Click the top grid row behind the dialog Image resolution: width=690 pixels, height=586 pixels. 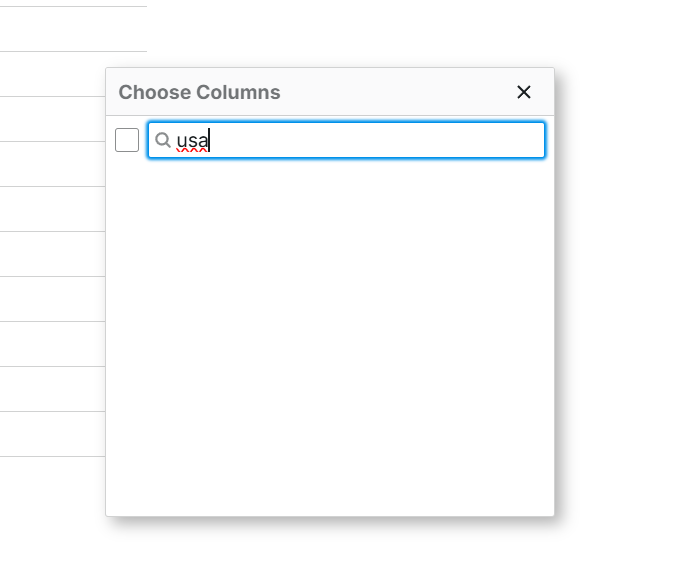73,29
